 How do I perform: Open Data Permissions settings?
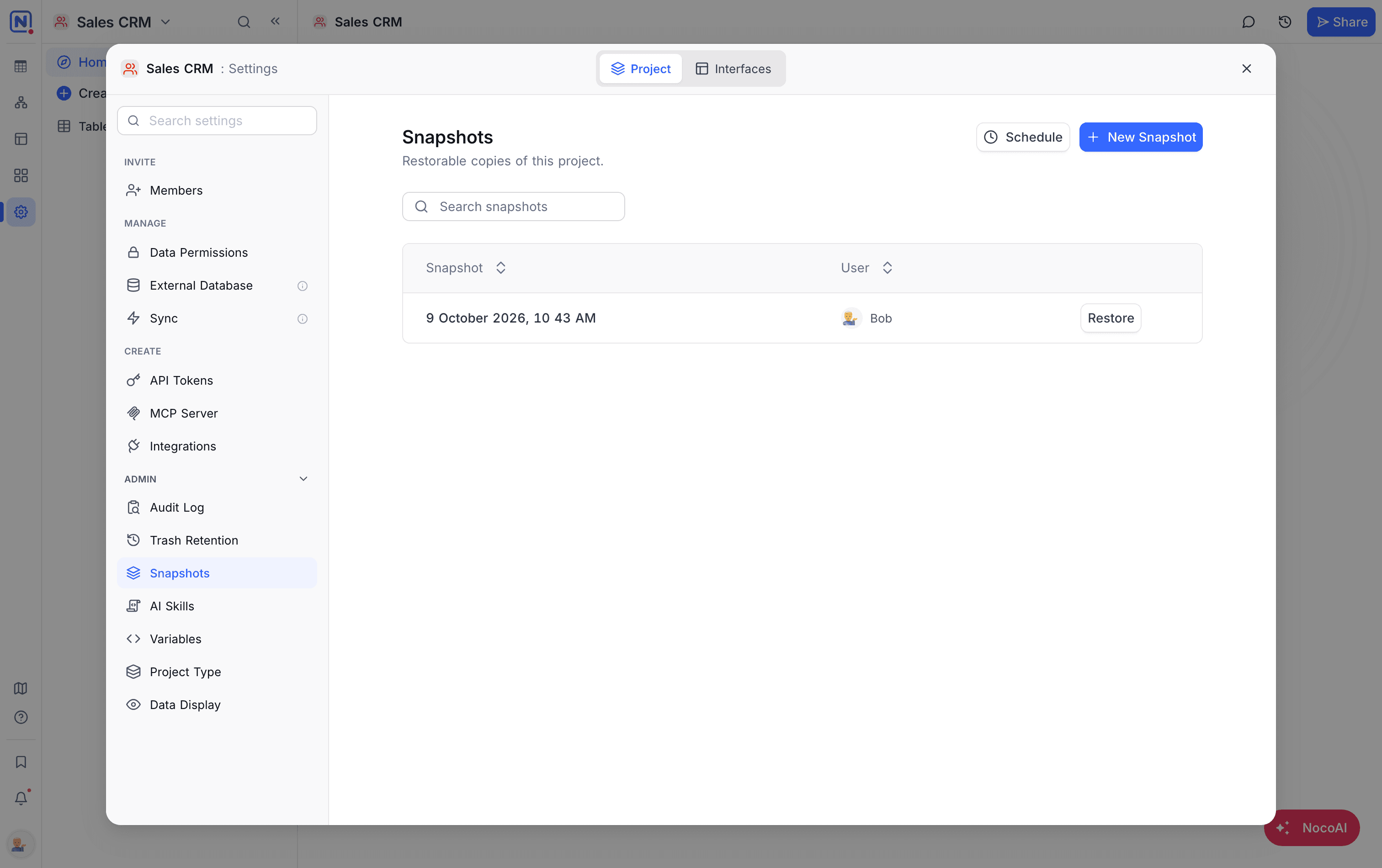pyautogui.click(x=217, y=253)
